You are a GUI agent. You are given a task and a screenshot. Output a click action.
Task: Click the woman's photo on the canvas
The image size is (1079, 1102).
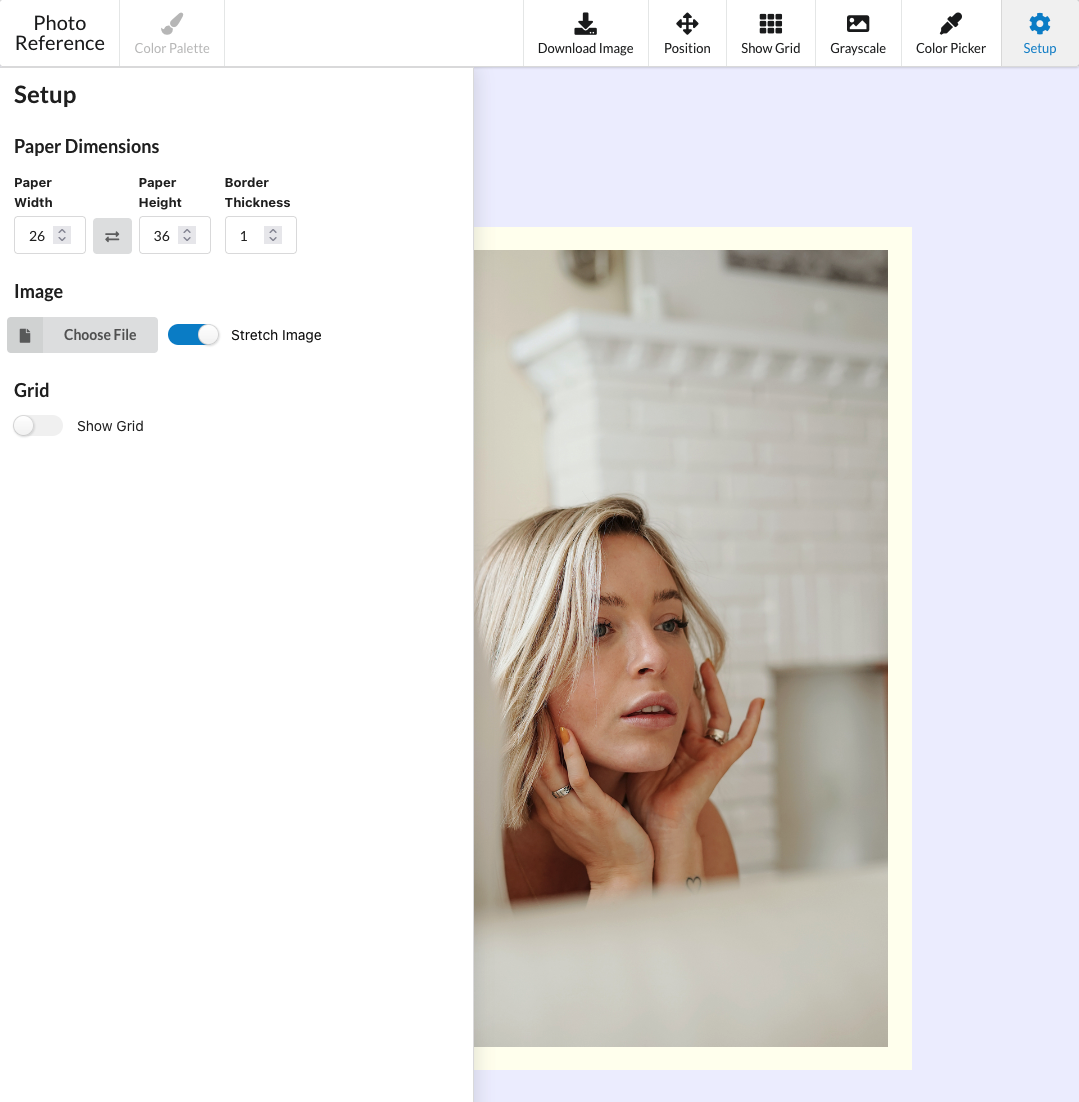680,648
